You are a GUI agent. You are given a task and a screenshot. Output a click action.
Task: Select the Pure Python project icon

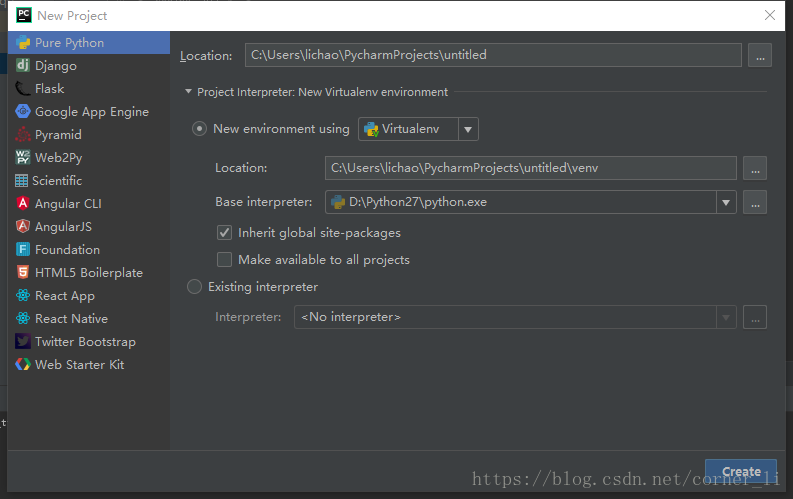pos(23,43)
